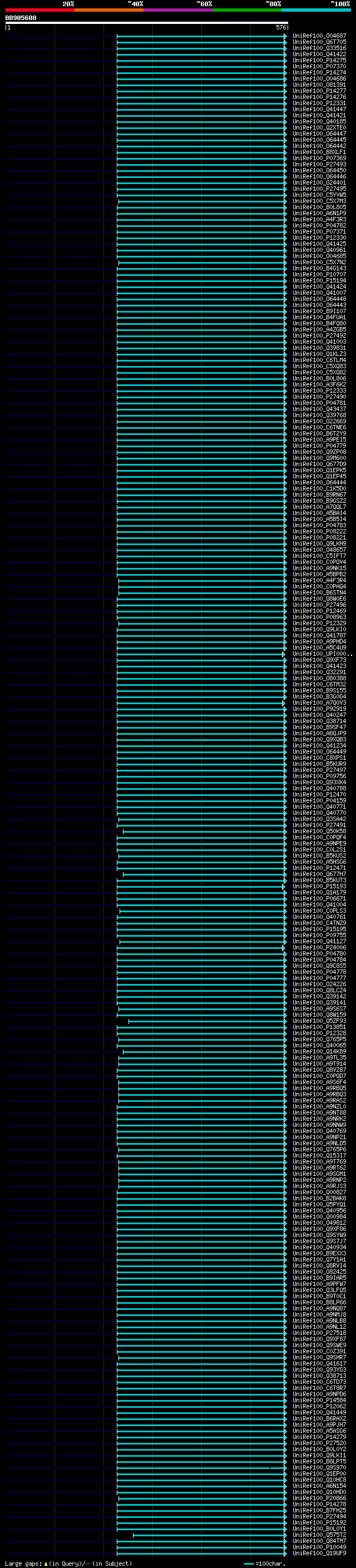Screen dimensions: 356x1568
Task: Open hit UniRef100_P14274
Action: 319,72
